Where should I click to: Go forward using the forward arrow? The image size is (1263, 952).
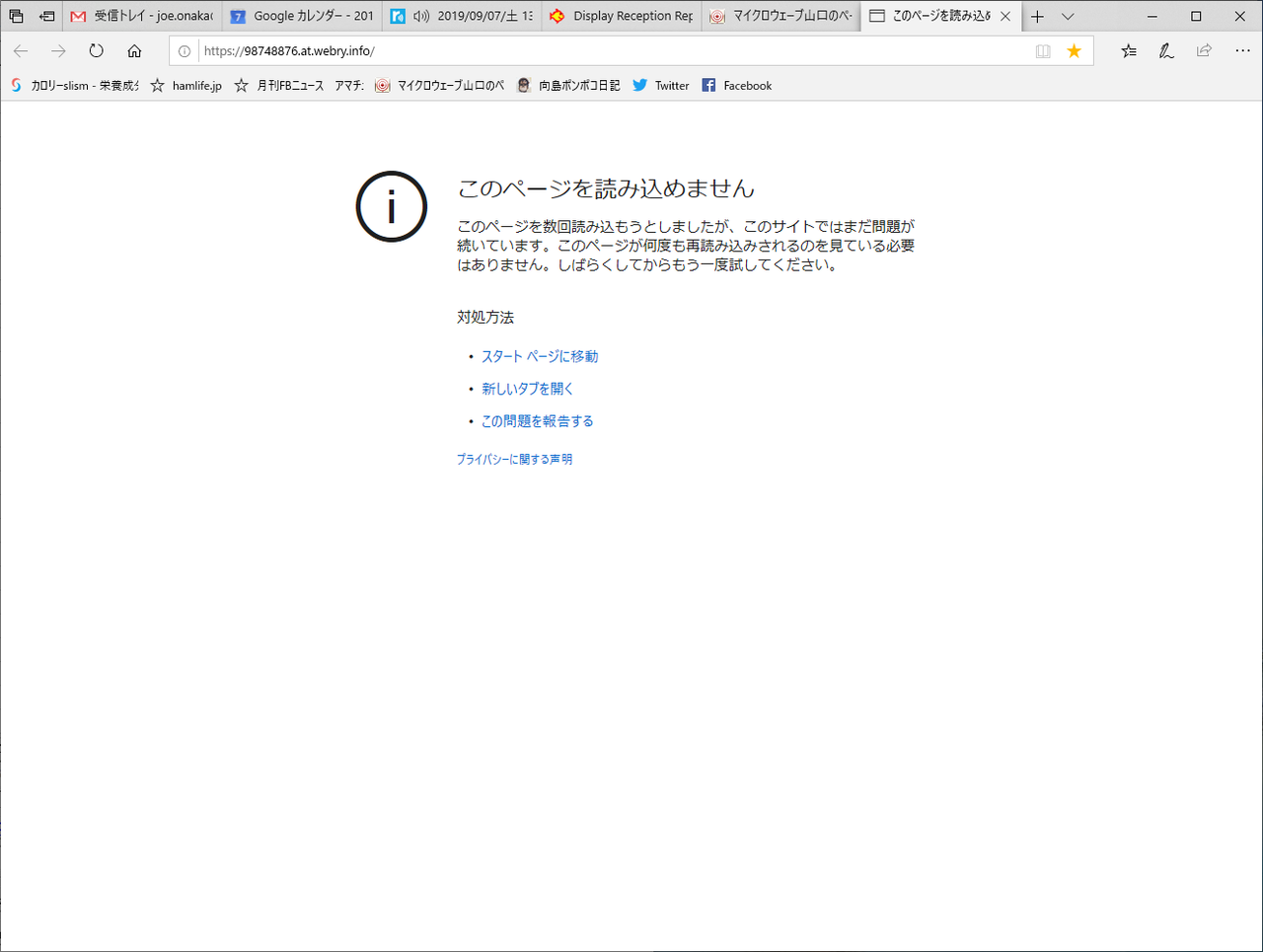tap(58, 50)
